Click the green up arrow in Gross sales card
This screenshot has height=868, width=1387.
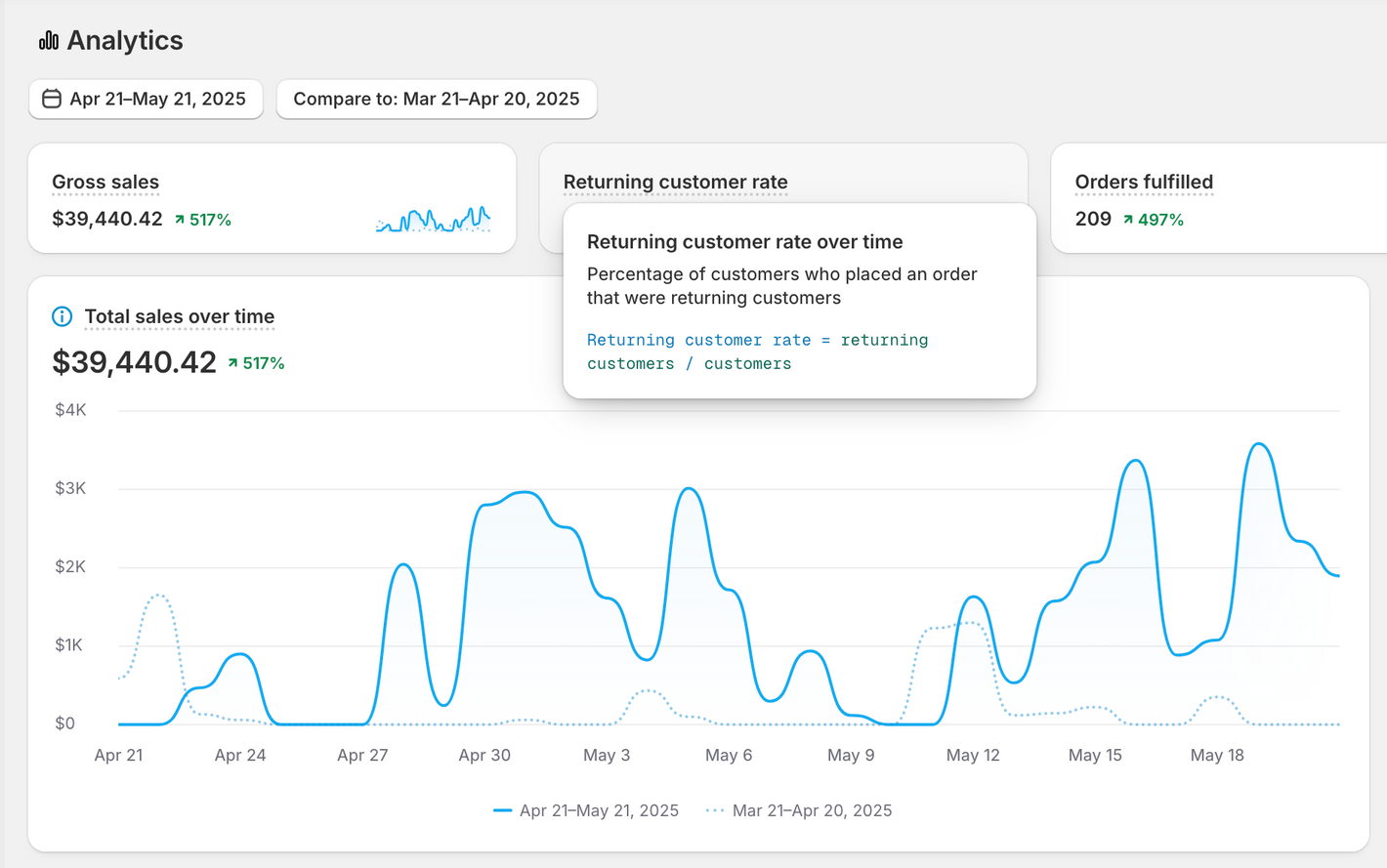[x=180, y=220]
